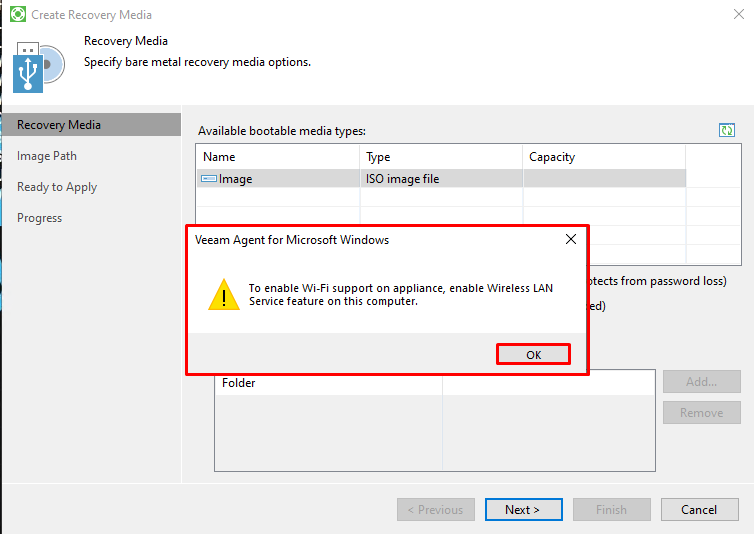Go to the Progress step
Viewport: 754px width, 534px height.
[39, 218]
